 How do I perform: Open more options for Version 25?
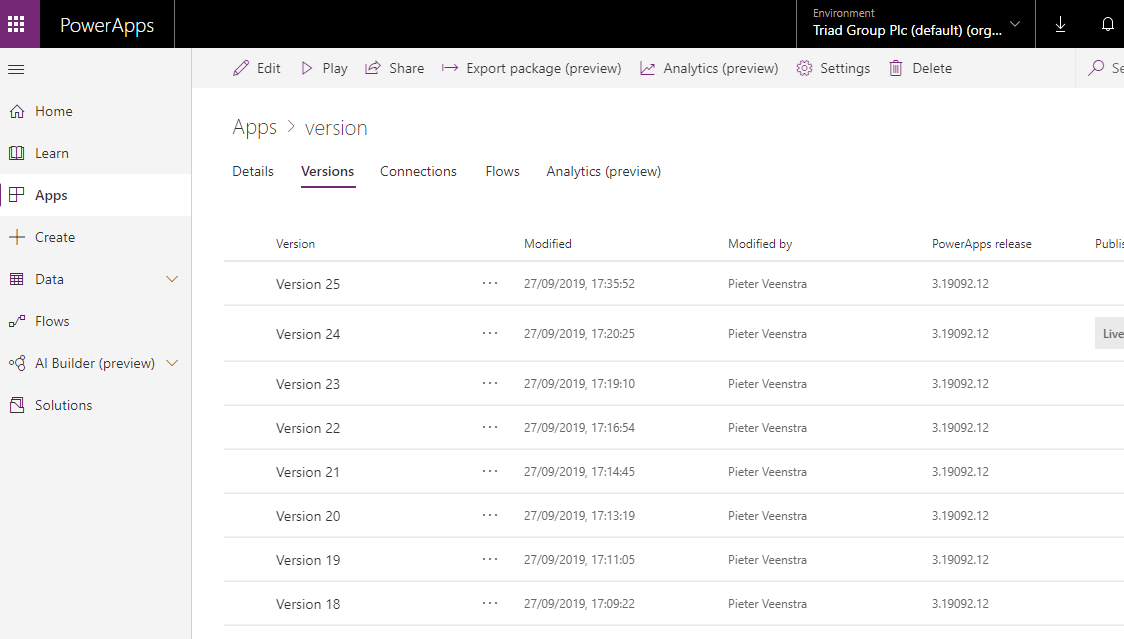coord(490,283)
